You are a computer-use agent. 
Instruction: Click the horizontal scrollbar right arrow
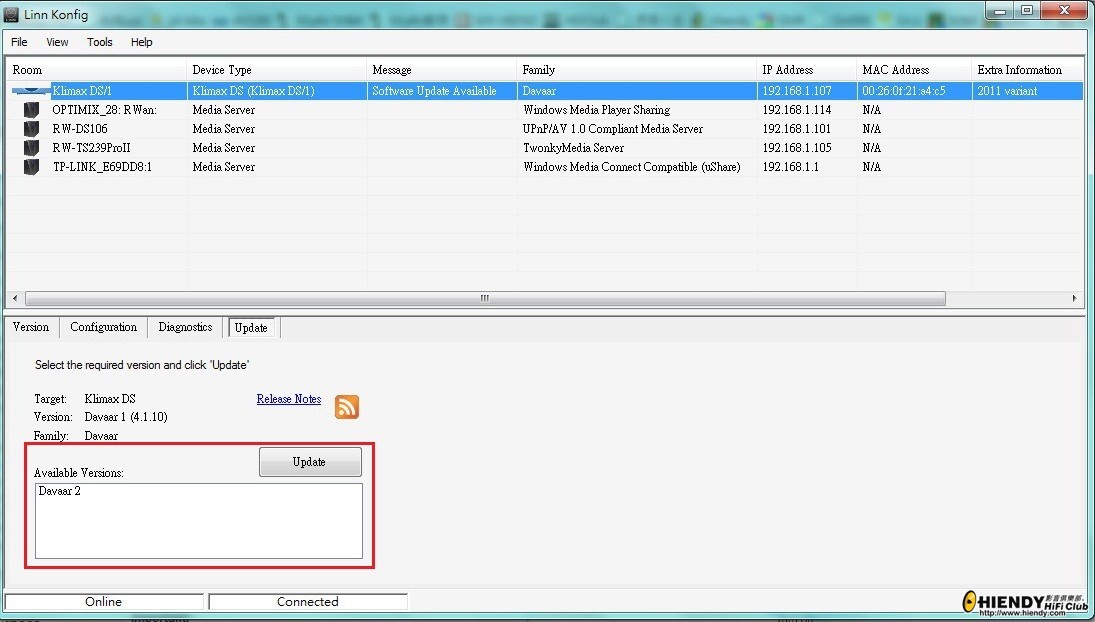(x=1075, y=298)
